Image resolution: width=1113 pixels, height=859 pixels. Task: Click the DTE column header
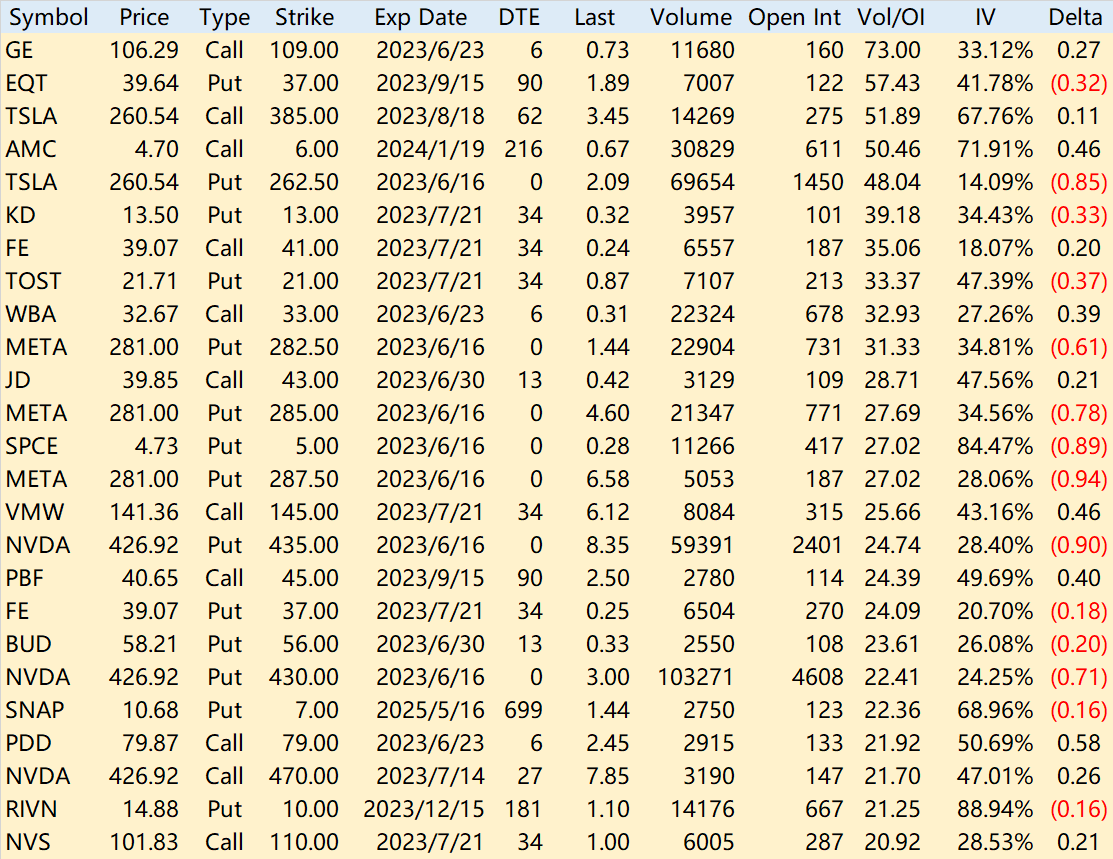520,17
